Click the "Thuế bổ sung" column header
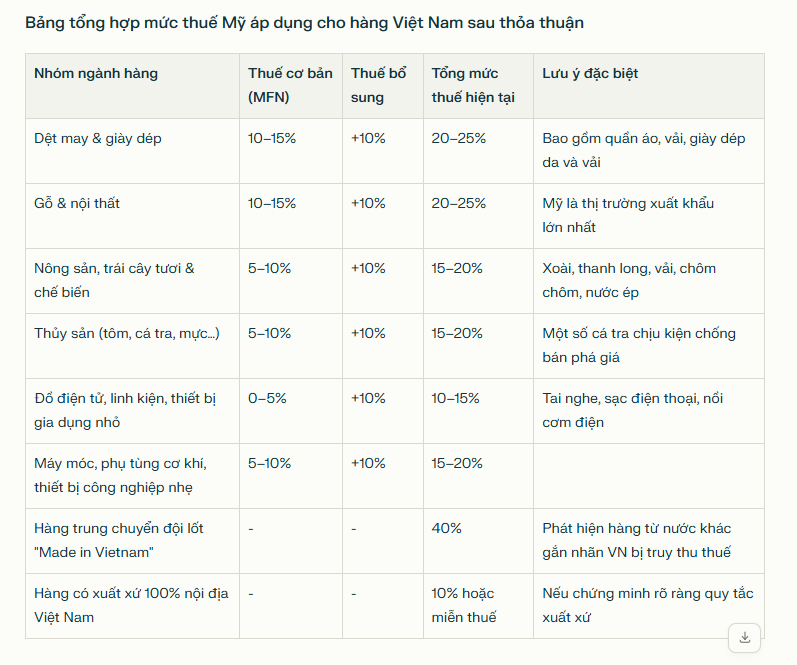Viewport: 797px width, 665px height. [x=379, y=85]
